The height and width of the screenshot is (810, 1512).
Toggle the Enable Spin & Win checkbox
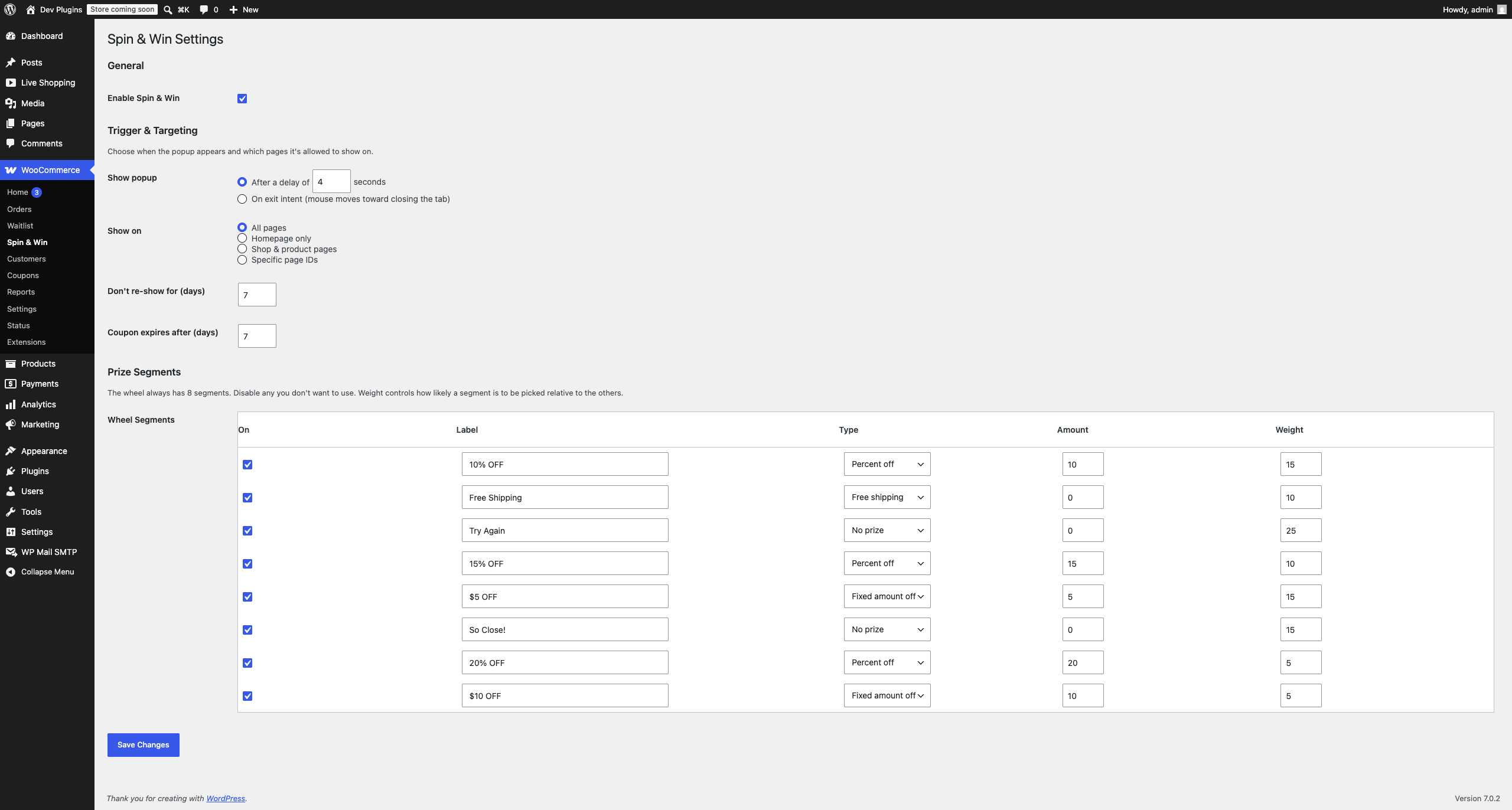(x=242, y=99)
